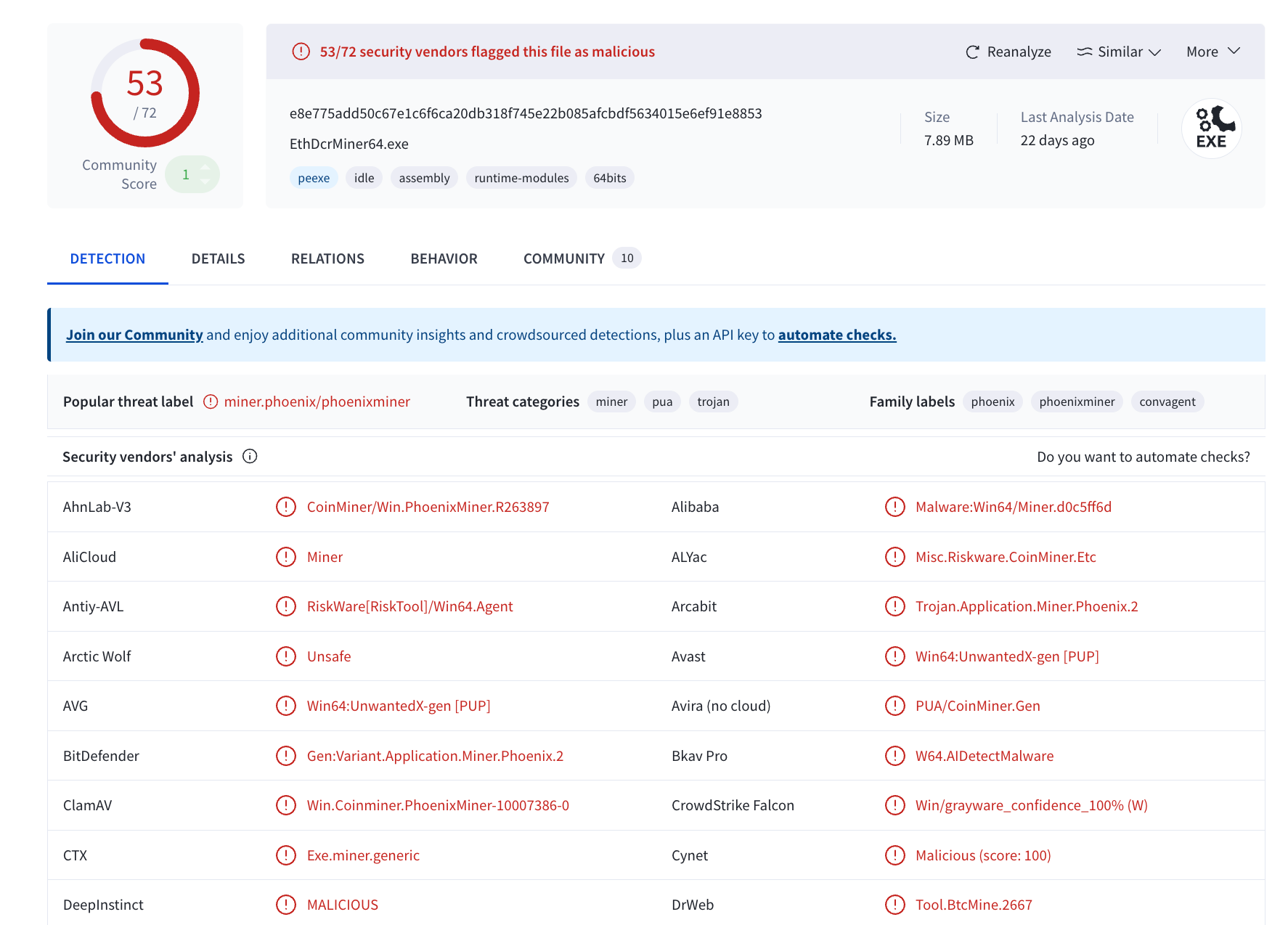This screenshot has height=925, width=1288.
Task: Open the BEHAVIOR tab
Action: click(x=444, y=258)
